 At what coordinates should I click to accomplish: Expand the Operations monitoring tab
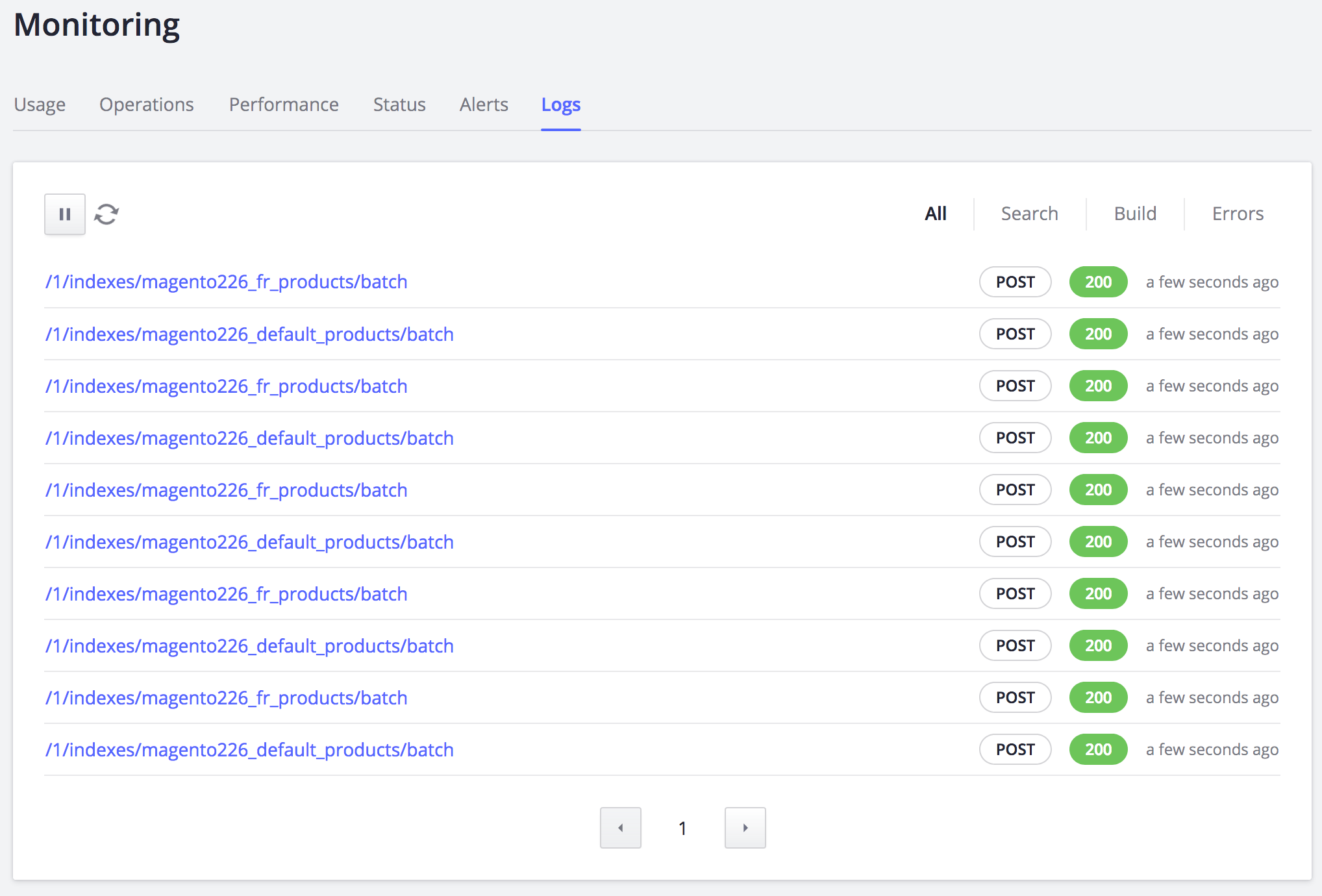(x=147, y=103)
